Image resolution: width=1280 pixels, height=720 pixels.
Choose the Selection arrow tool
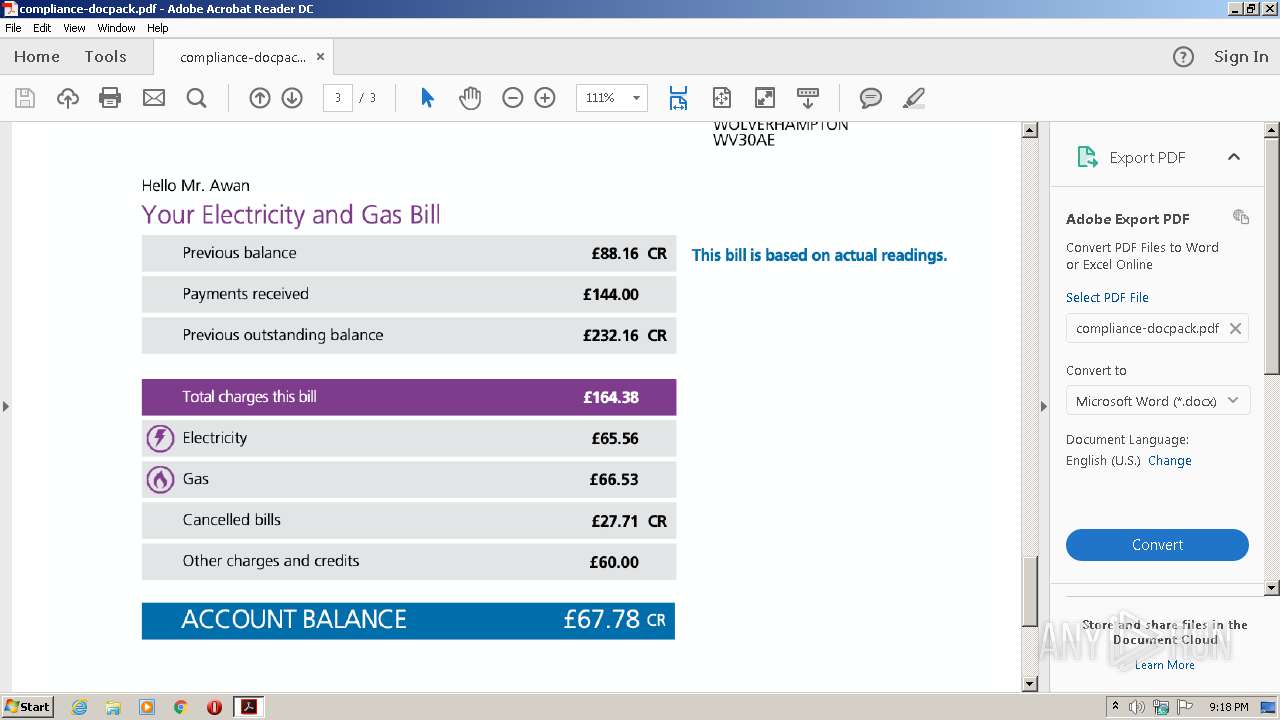(428, 98)
